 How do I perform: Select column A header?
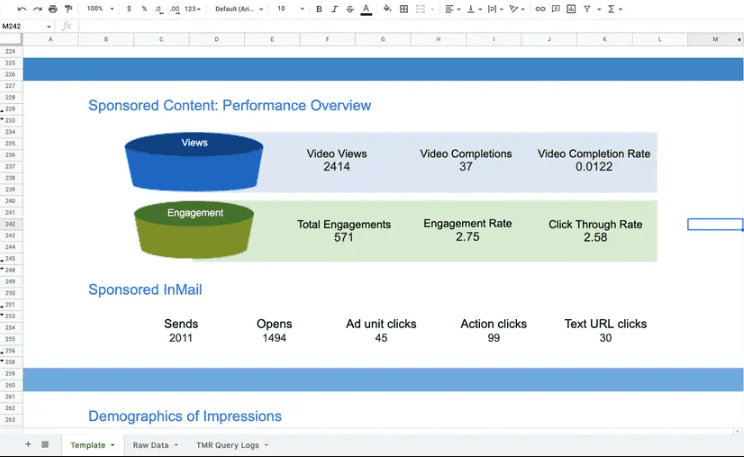(50, 39)
